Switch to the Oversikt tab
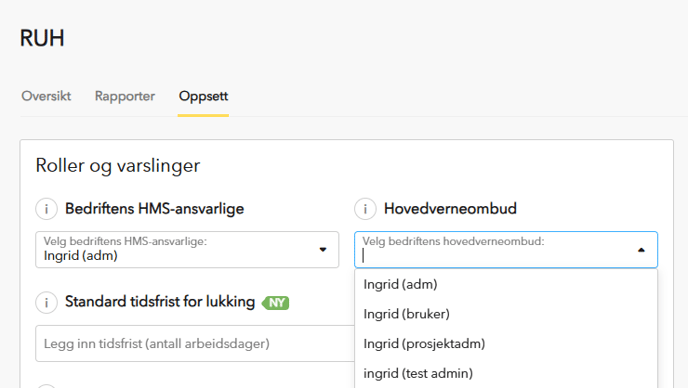 click(x=46, y=96)
